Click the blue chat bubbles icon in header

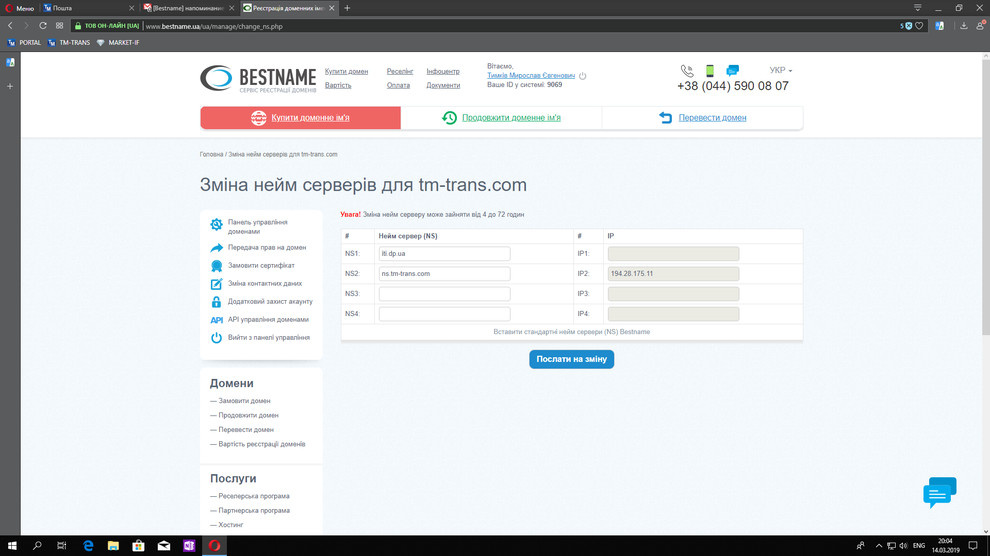pos(732,70)
